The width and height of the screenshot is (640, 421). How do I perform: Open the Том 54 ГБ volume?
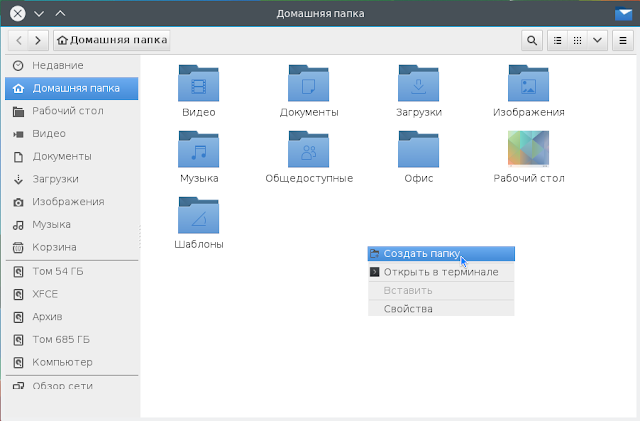[x=72, y=272]
